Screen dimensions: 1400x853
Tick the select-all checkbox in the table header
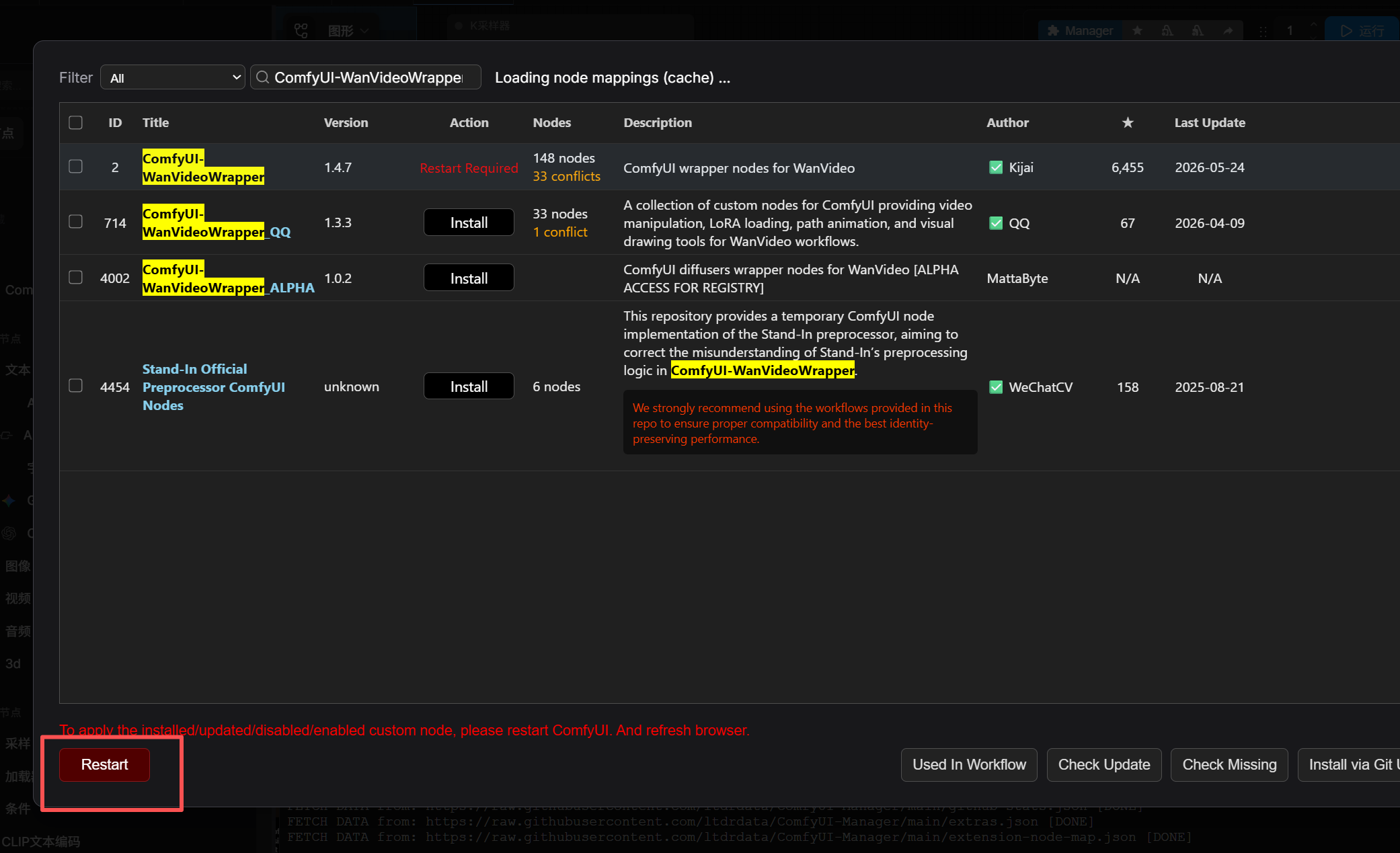pyautogui.click(x=75, y=122)
